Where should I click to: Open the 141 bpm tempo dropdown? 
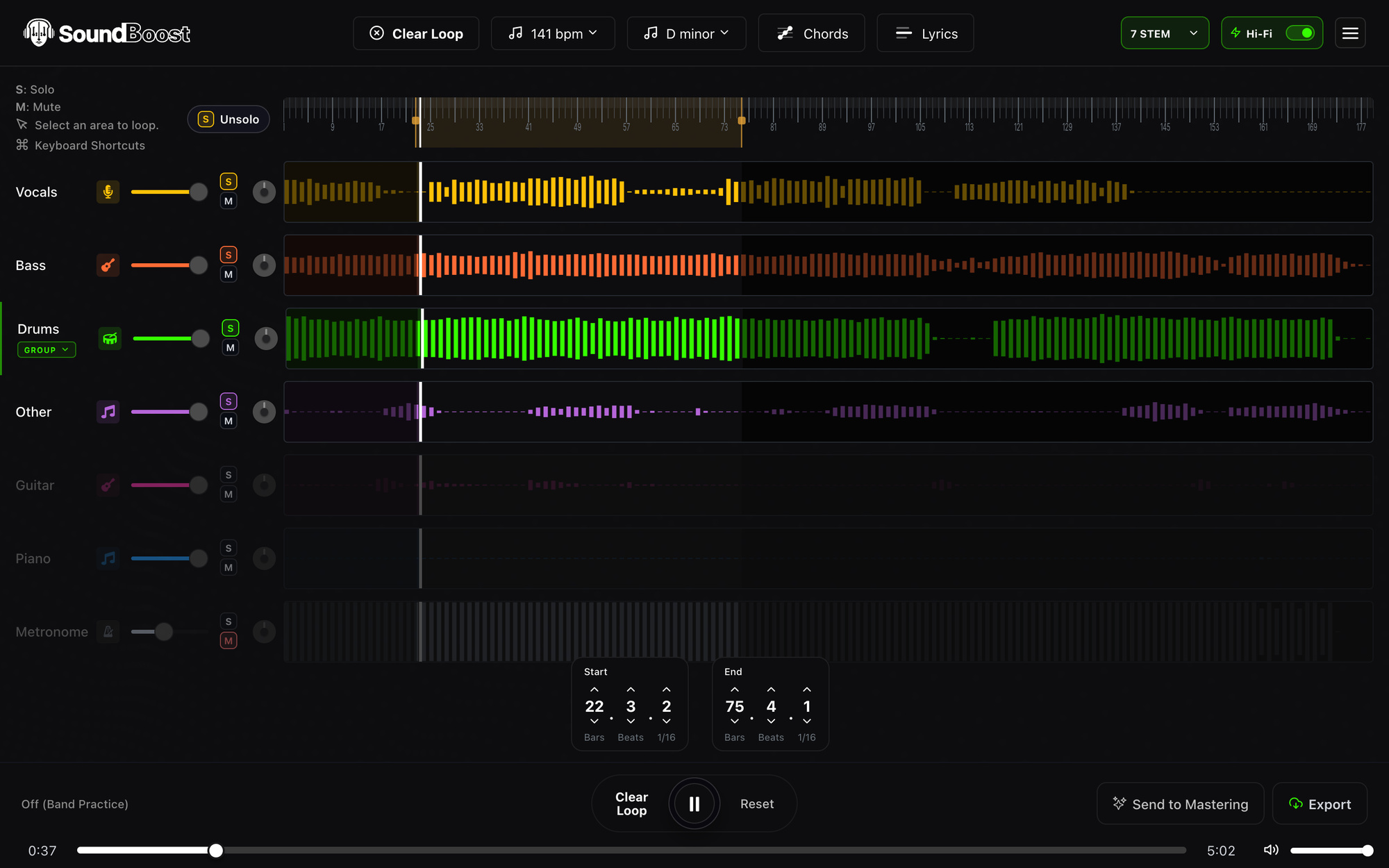553,33
